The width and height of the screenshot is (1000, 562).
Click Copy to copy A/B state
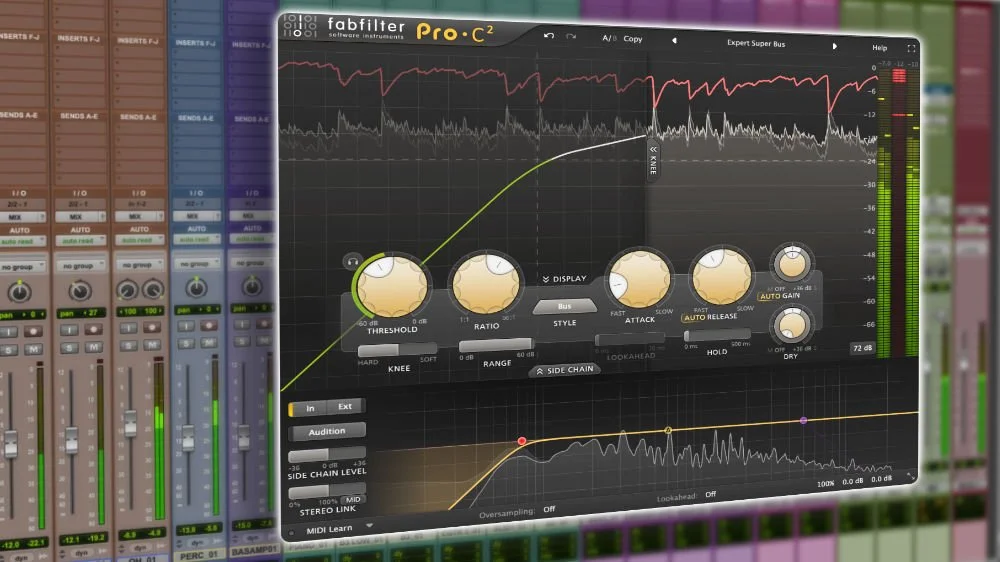click(x=633, y=39)
